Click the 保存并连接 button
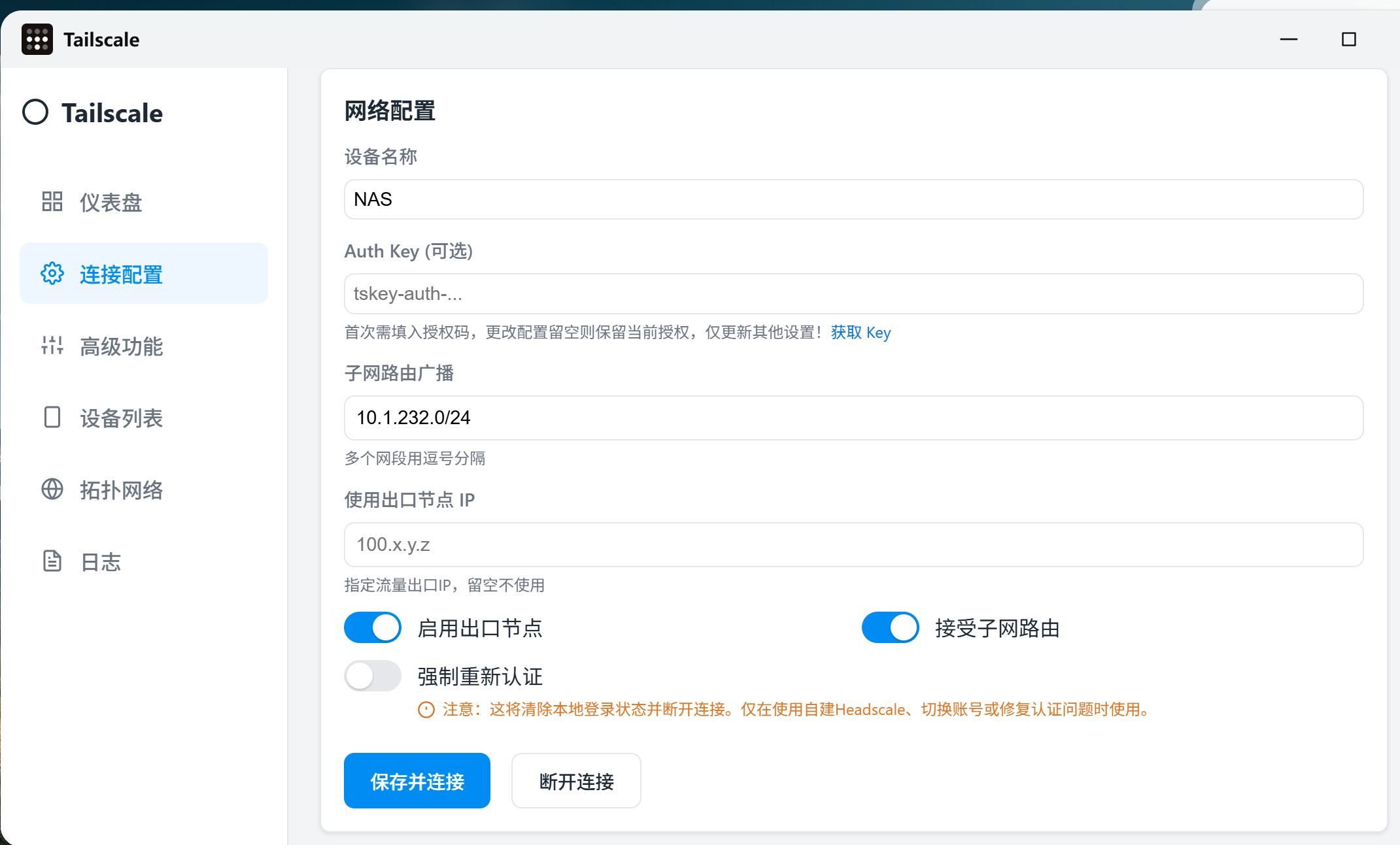This screenshot has width=1400, height=845. point(417,780)
